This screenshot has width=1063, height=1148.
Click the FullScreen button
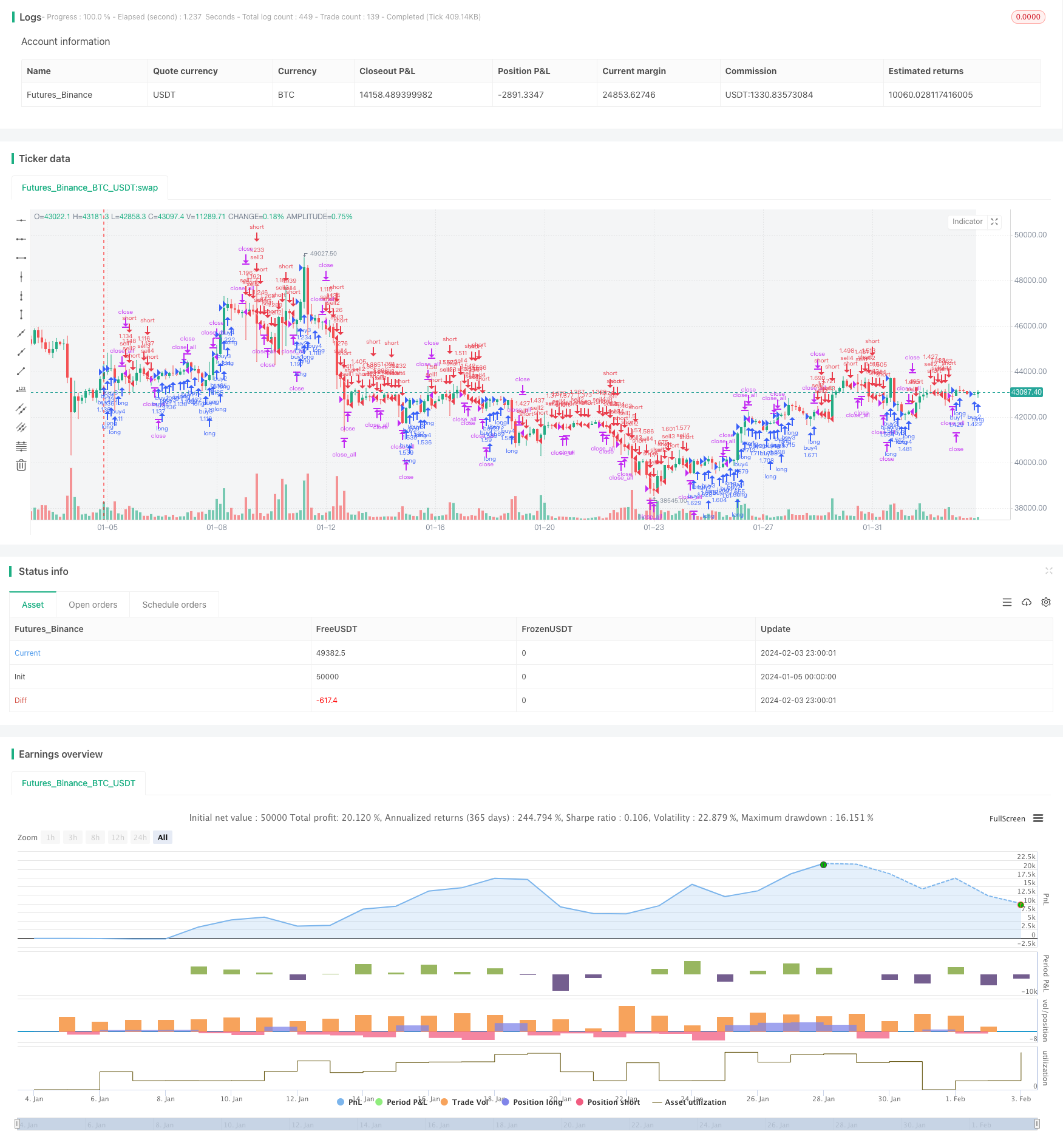1007,818
